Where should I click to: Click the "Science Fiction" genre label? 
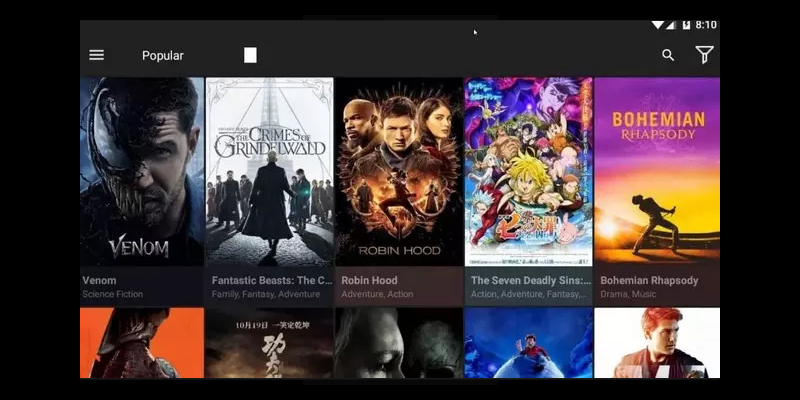[113, 294]
